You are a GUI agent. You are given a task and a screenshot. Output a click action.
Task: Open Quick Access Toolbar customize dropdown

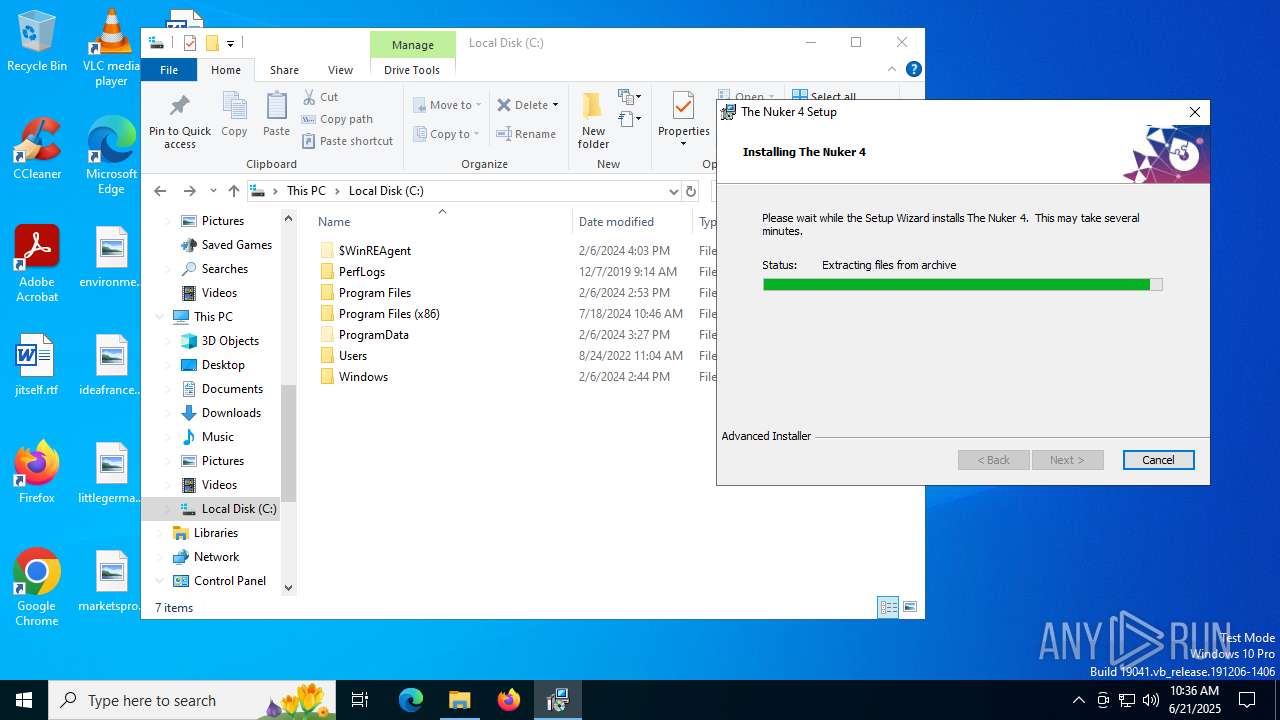tap(230, 43)
